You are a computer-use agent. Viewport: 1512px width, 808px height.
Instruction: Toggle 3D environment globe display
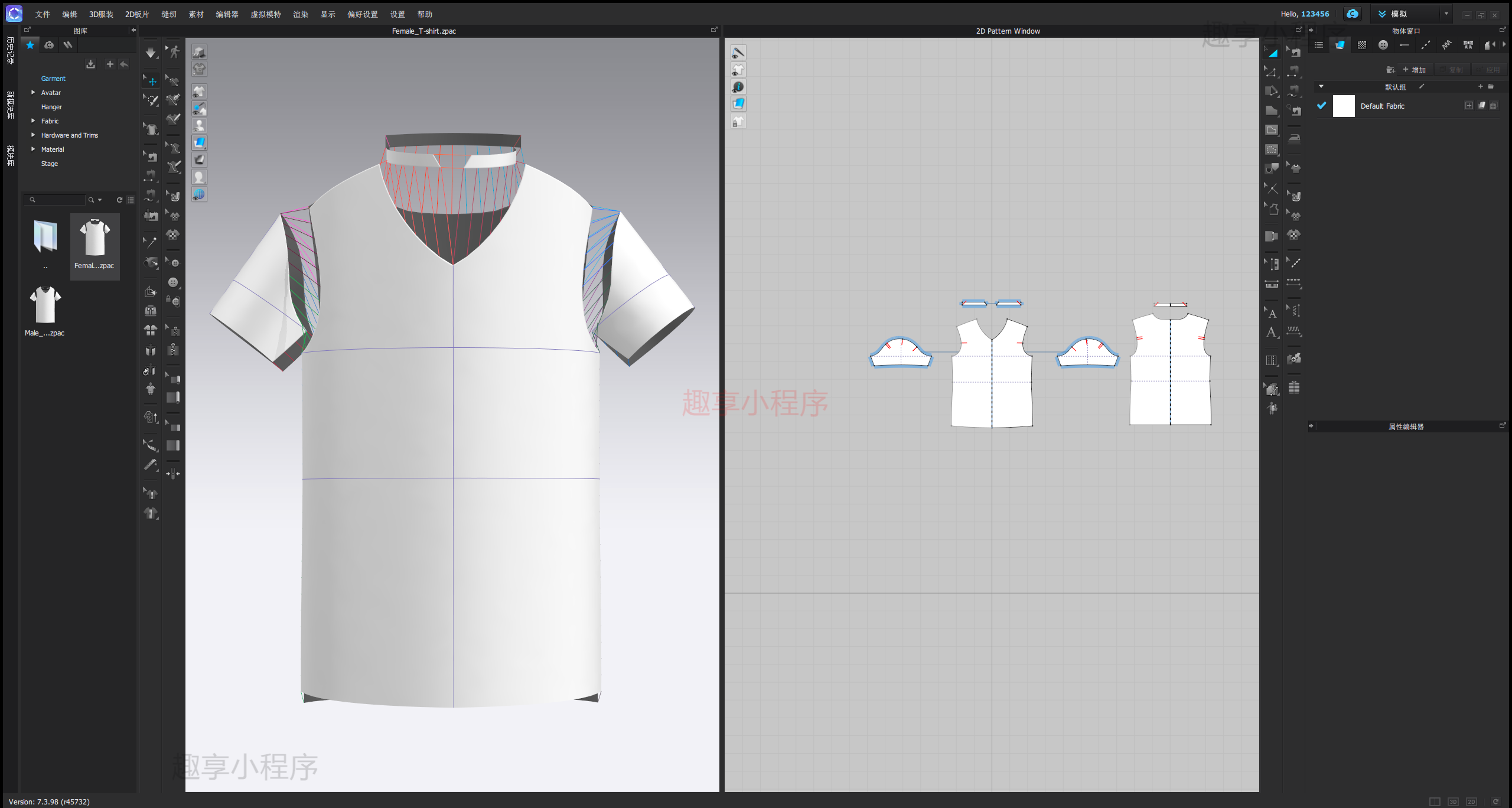point(200,194)
